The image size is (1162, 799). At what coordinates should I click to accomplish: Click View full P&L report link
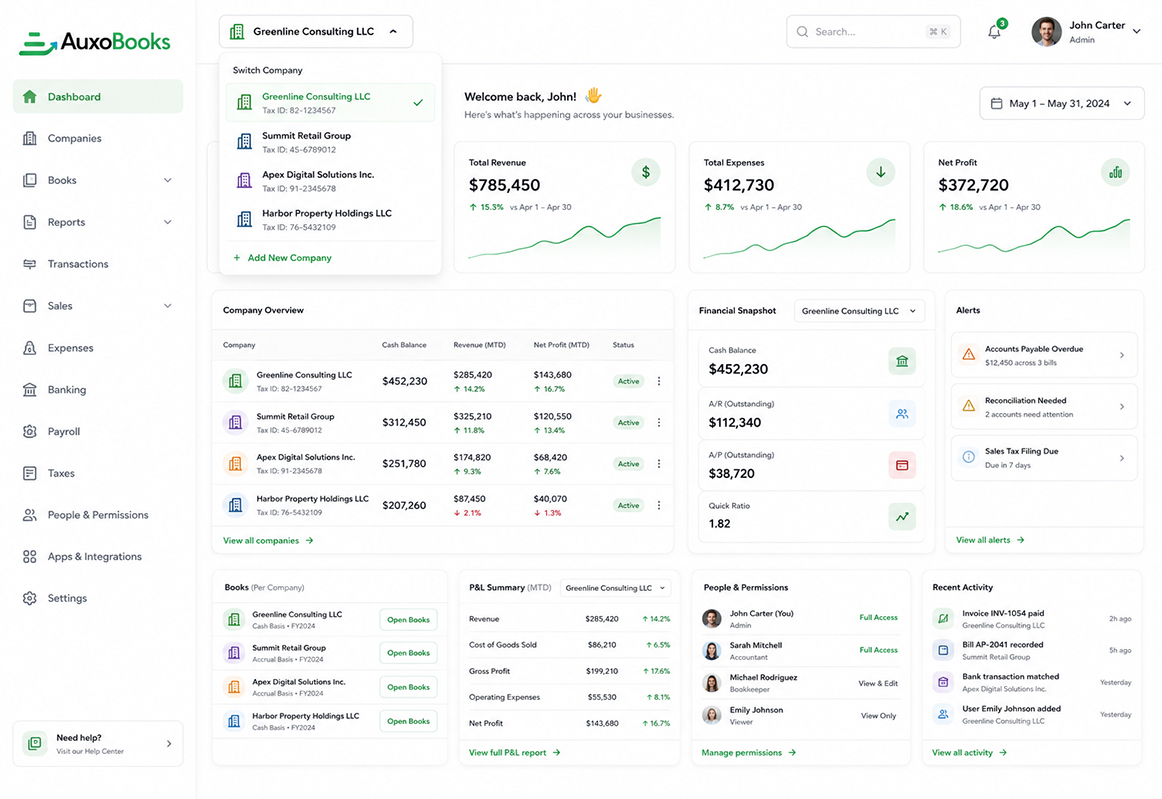(x=514, y=753)
